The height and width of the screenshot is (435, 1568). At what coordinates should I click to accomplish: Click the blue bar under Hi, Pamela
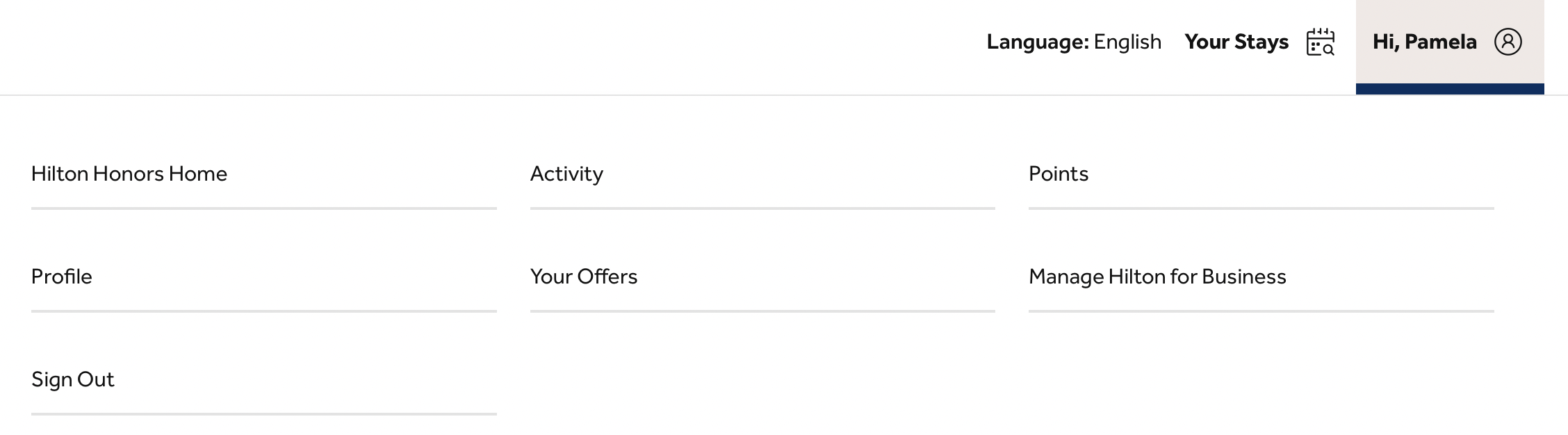pyautogui.click(x=1449, y=89)
